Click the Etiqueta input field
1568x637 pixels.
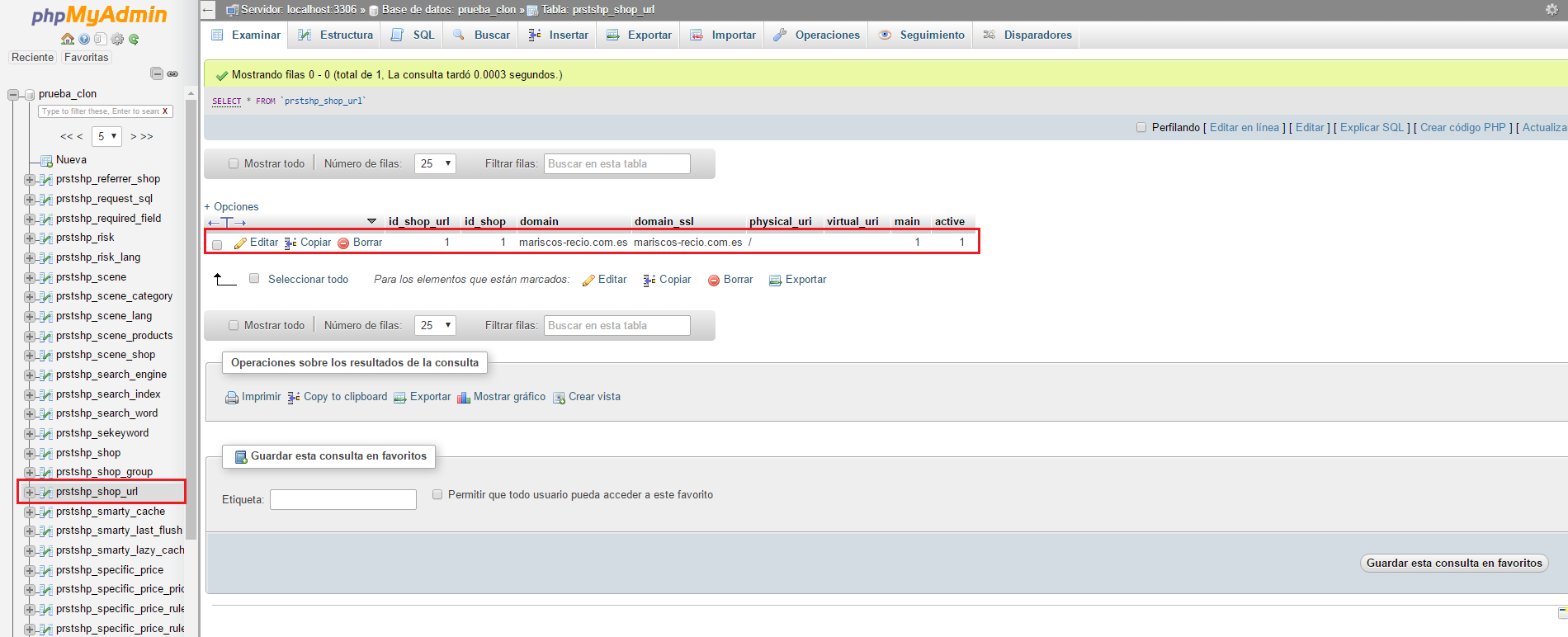(342, 499)
